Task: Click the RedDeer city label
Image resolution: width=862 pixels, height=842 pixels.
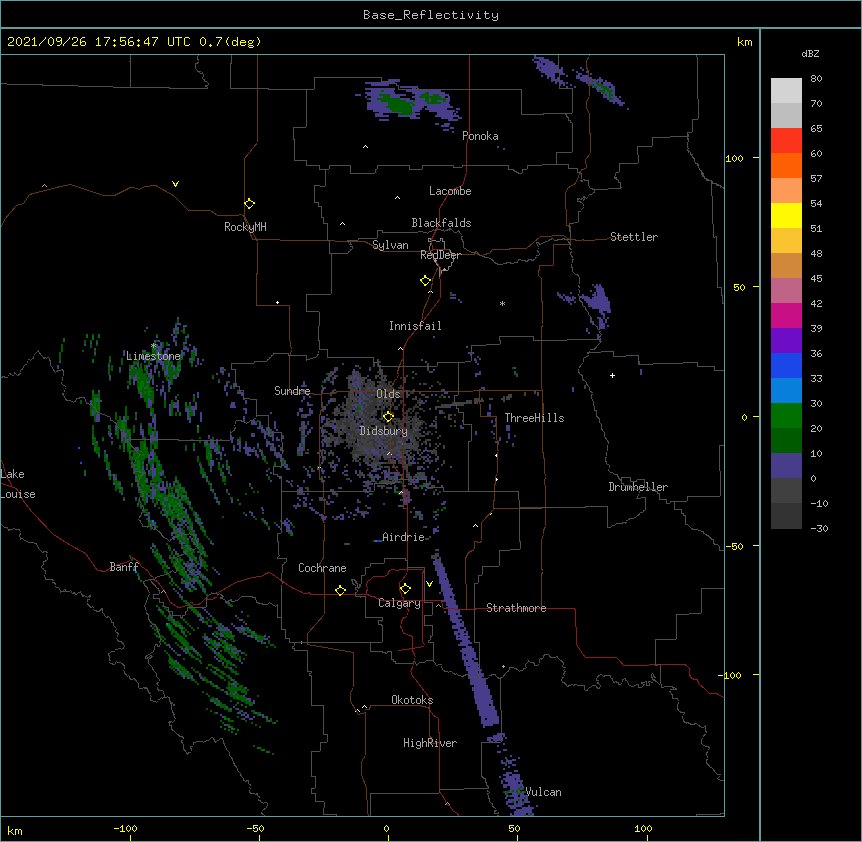Action: tap(440, 255)
